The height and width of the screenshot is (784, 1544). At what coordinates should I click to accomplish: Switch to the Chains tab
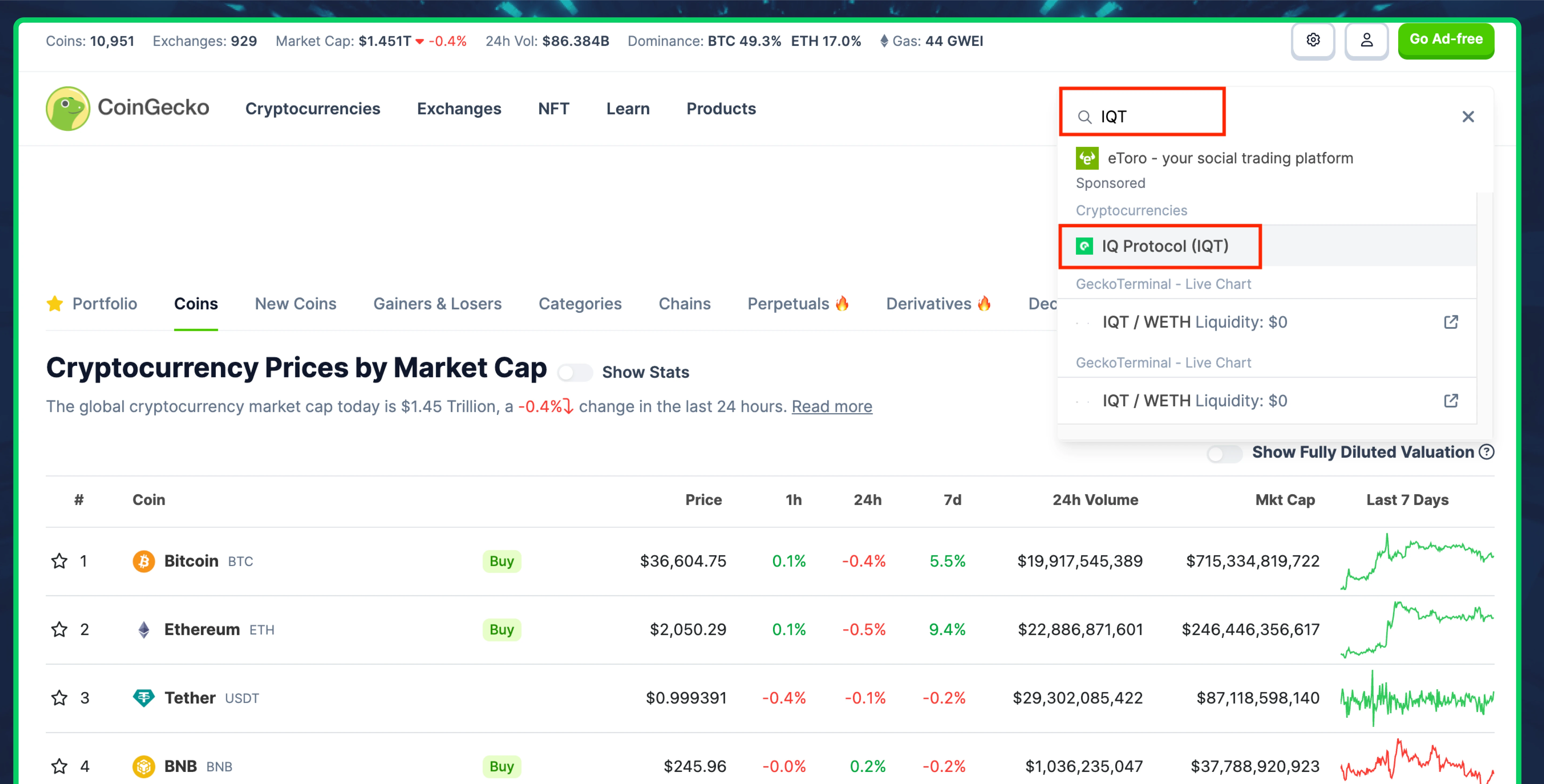pyautogui.click(x=685, y=304)
